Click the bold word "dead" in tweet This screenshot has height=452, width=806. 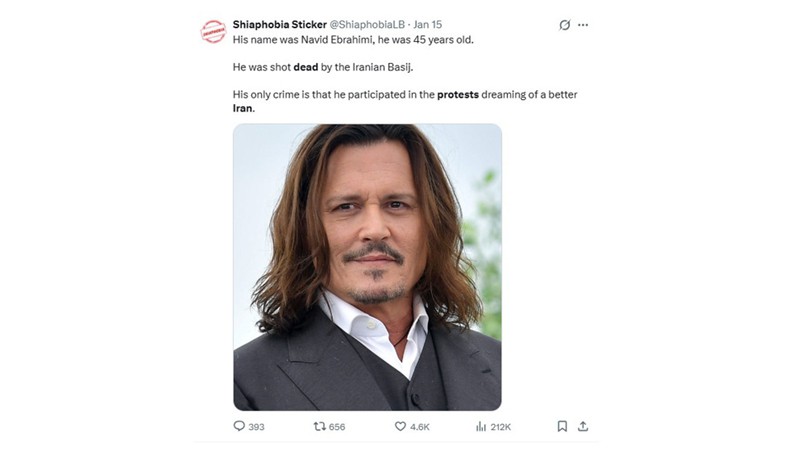pos(305,67)
